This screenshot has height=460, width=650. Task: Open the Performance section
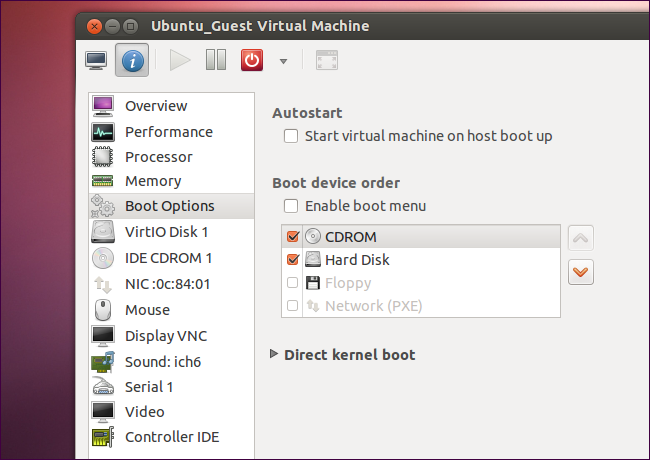click(x=168, y=132)
